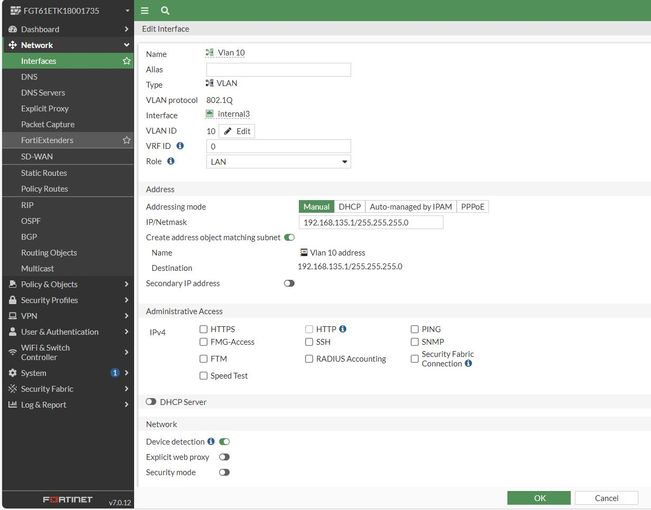Click the Dashboard gauge icon

12,29
